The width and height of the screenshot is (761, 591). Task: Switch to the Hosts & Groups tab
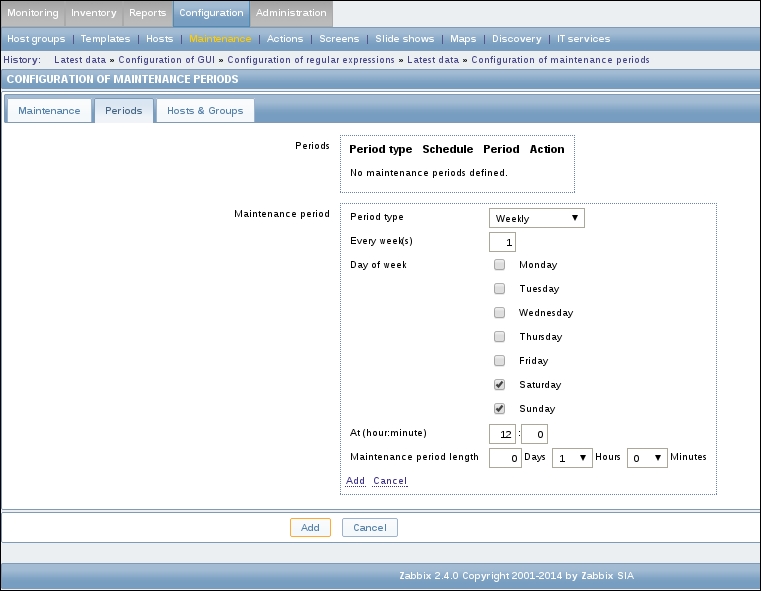click(x=205, y=111)
